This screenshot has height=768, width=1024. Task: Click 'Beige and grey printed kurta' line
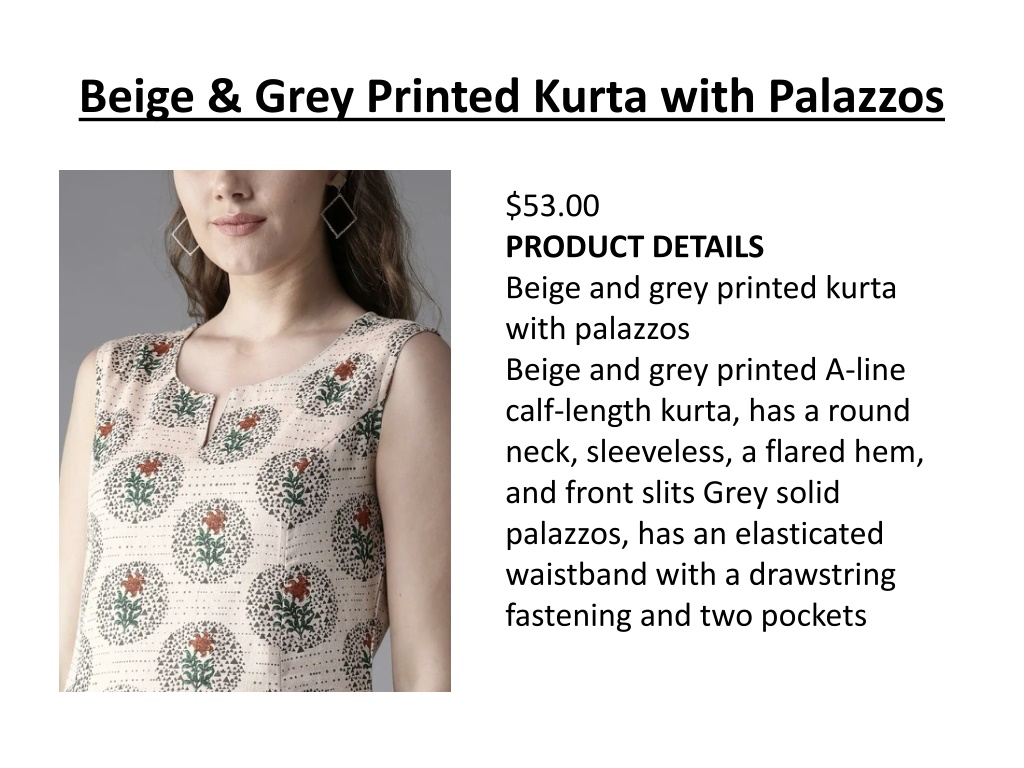(701, 289)
